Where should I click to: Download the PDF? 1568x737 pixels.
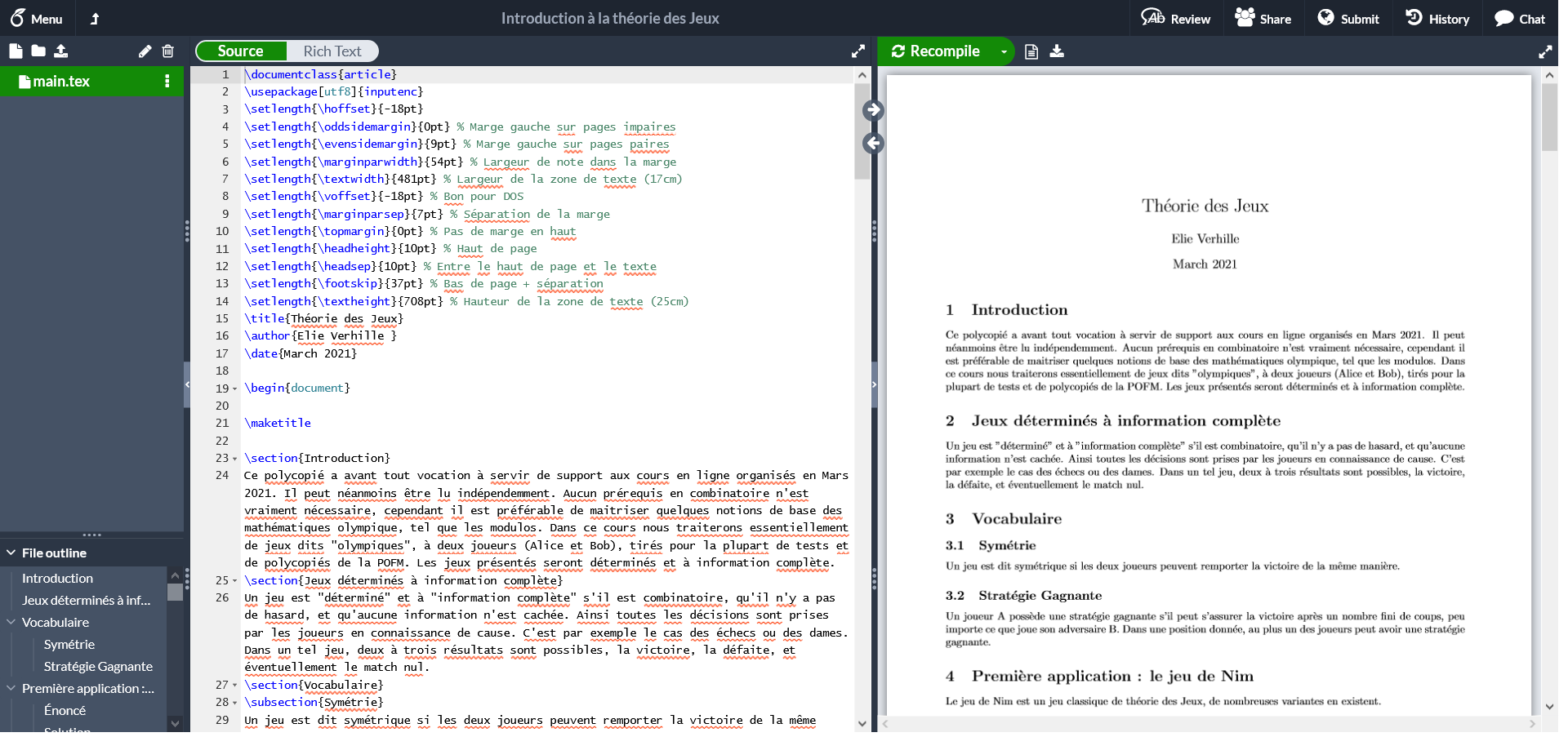pyautogui.click(x=1057, y=51)
